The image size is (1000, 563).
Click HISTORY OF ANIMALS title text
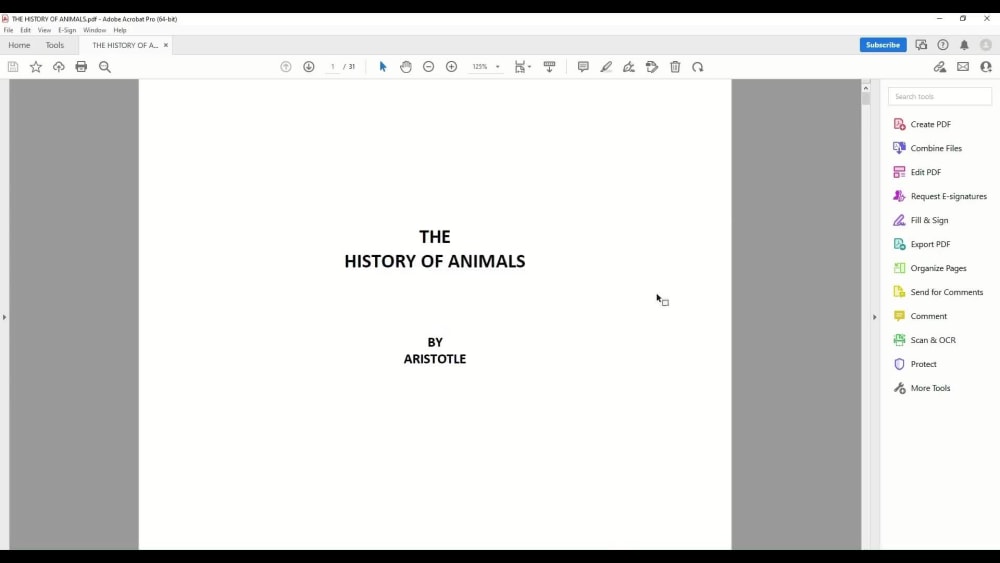435,261
